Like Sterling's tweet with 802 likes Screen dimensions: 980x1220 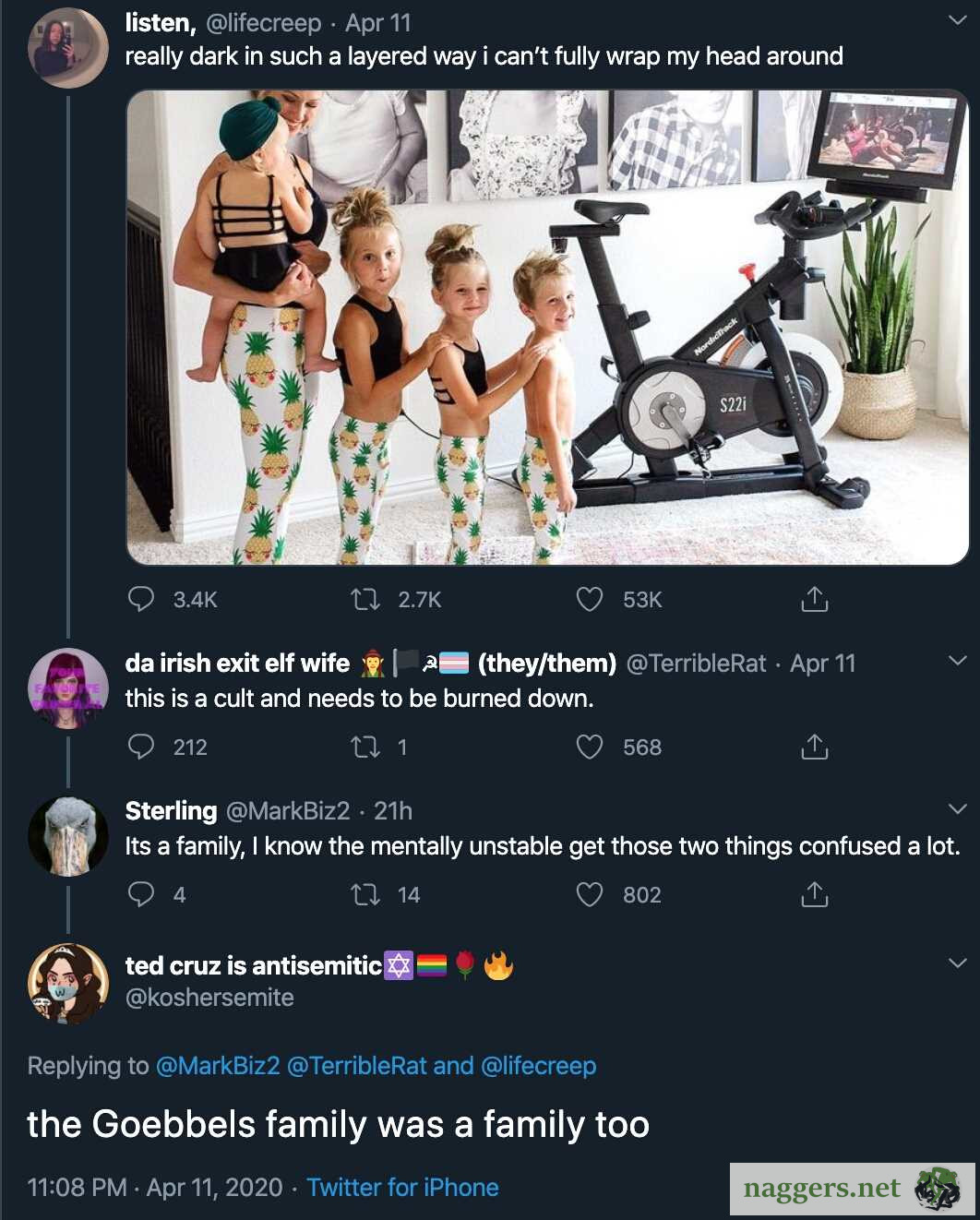590,894
